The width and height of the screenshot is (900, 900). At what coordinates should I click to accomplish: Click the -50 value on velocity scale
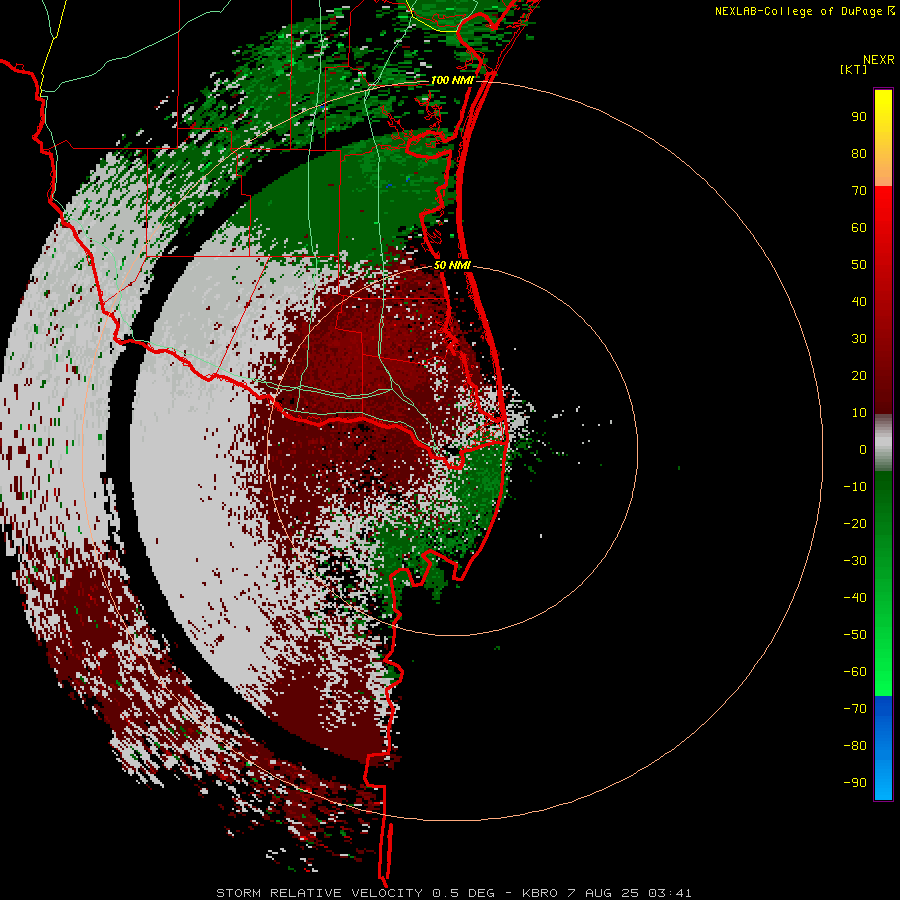click(x=855, y=634)
